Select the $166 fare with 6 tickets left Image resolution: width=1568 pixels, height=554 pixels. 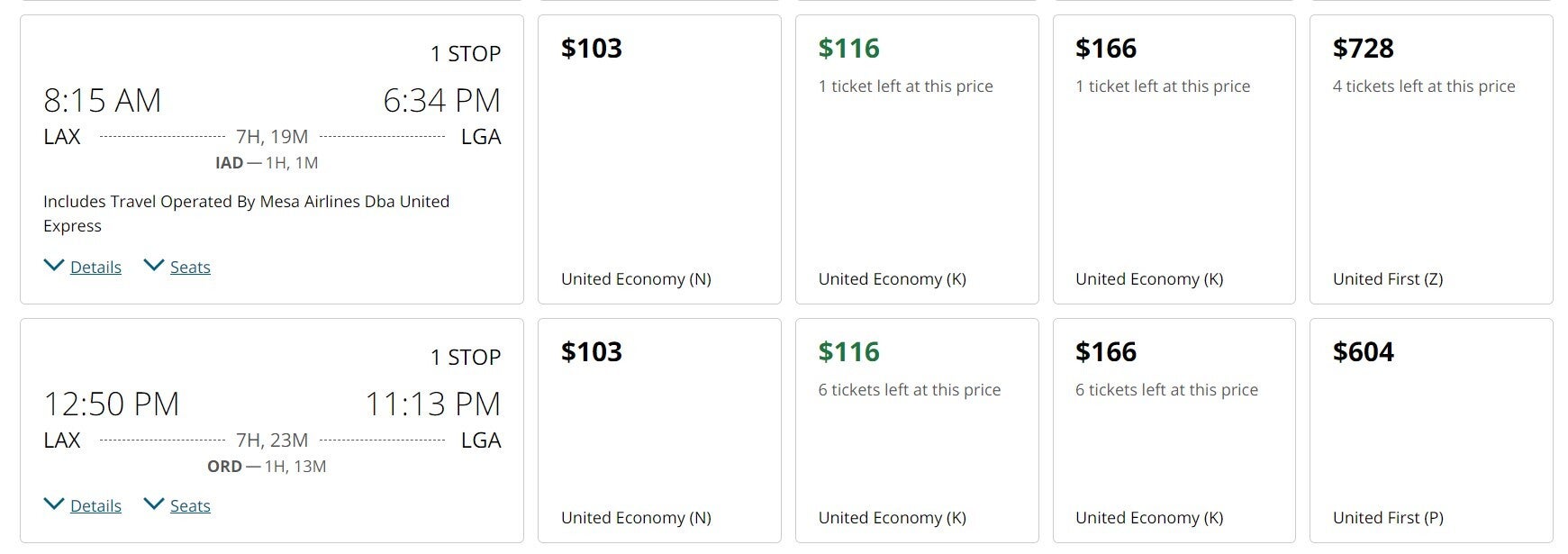(1174, 431)
